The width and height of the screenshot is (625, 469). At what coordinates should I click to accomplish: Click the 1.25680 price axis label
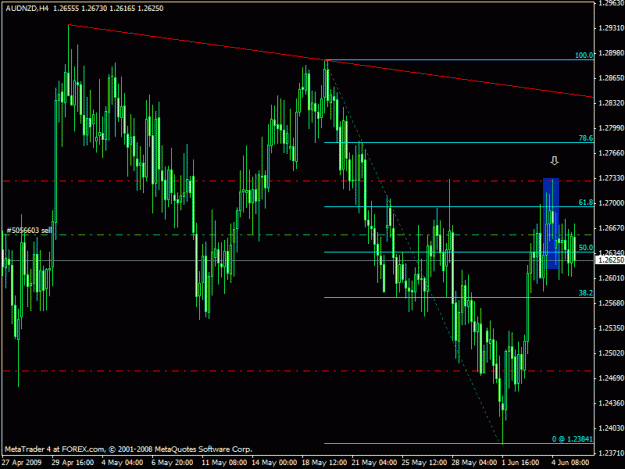pos(611,303)
